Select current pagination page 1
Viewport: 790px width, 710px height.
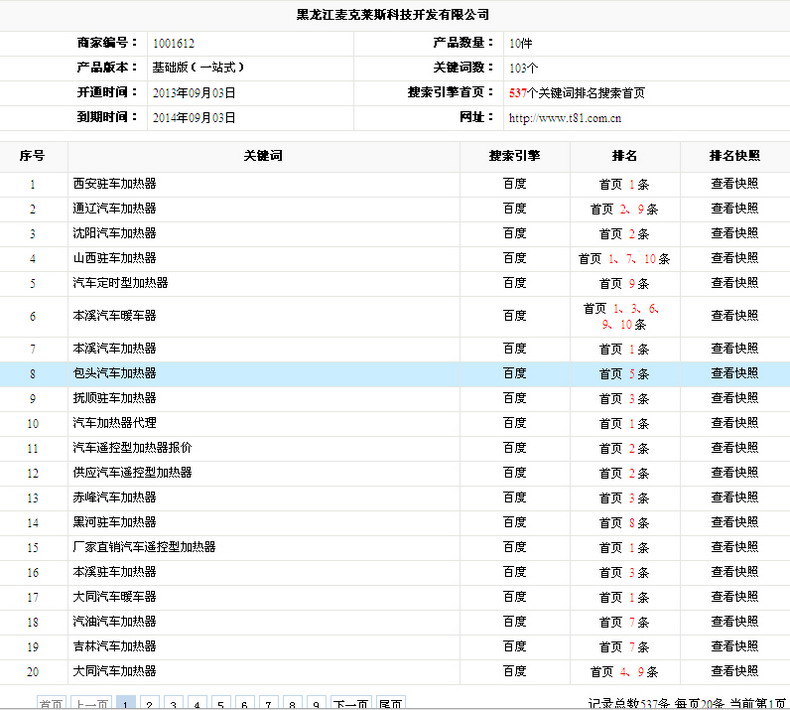point(125,703)
